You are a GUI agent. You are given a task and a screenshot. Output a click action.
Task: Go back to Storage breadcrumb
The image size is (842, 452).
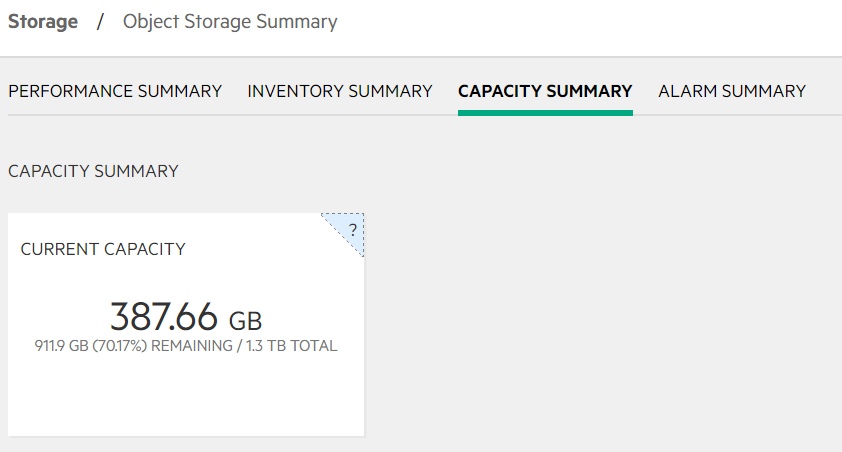pos(43,21)
